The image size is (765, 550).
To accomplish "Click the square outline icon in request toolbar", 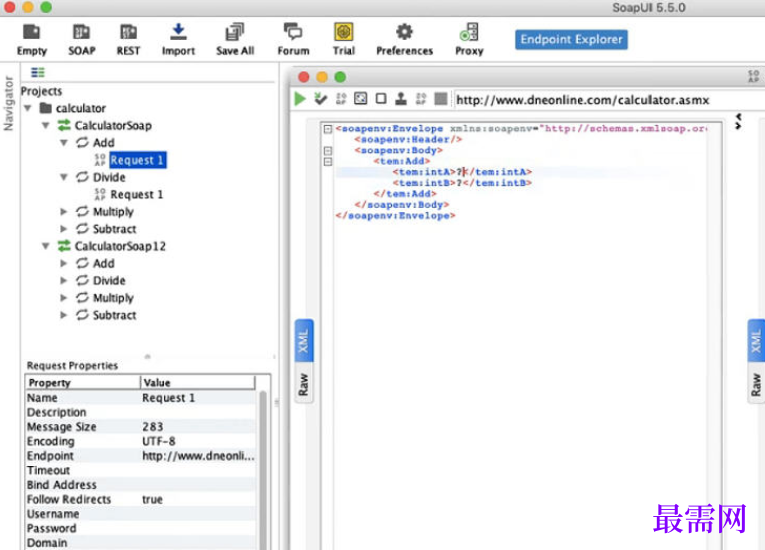I will click(381, 99).
